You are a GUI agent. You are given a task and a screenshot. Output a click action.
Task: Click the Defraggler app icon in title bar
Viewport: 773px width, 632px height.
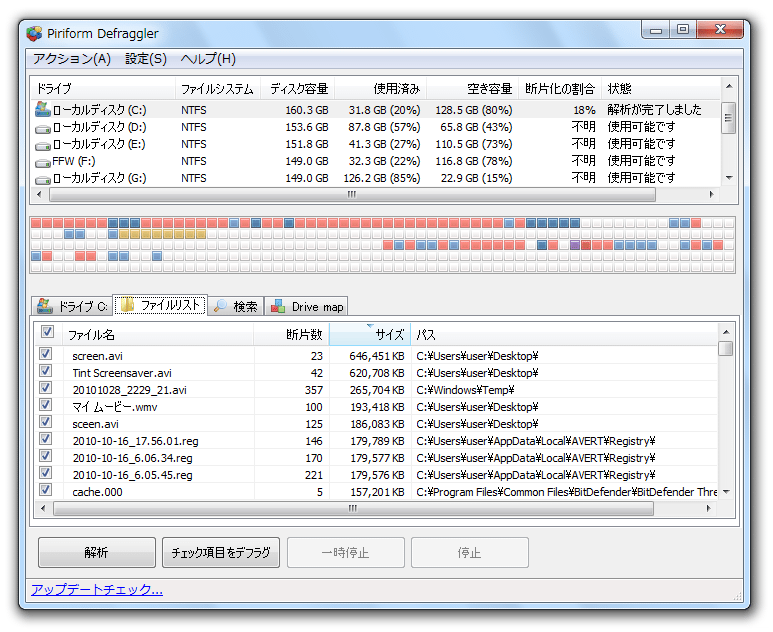click(34, 34)
